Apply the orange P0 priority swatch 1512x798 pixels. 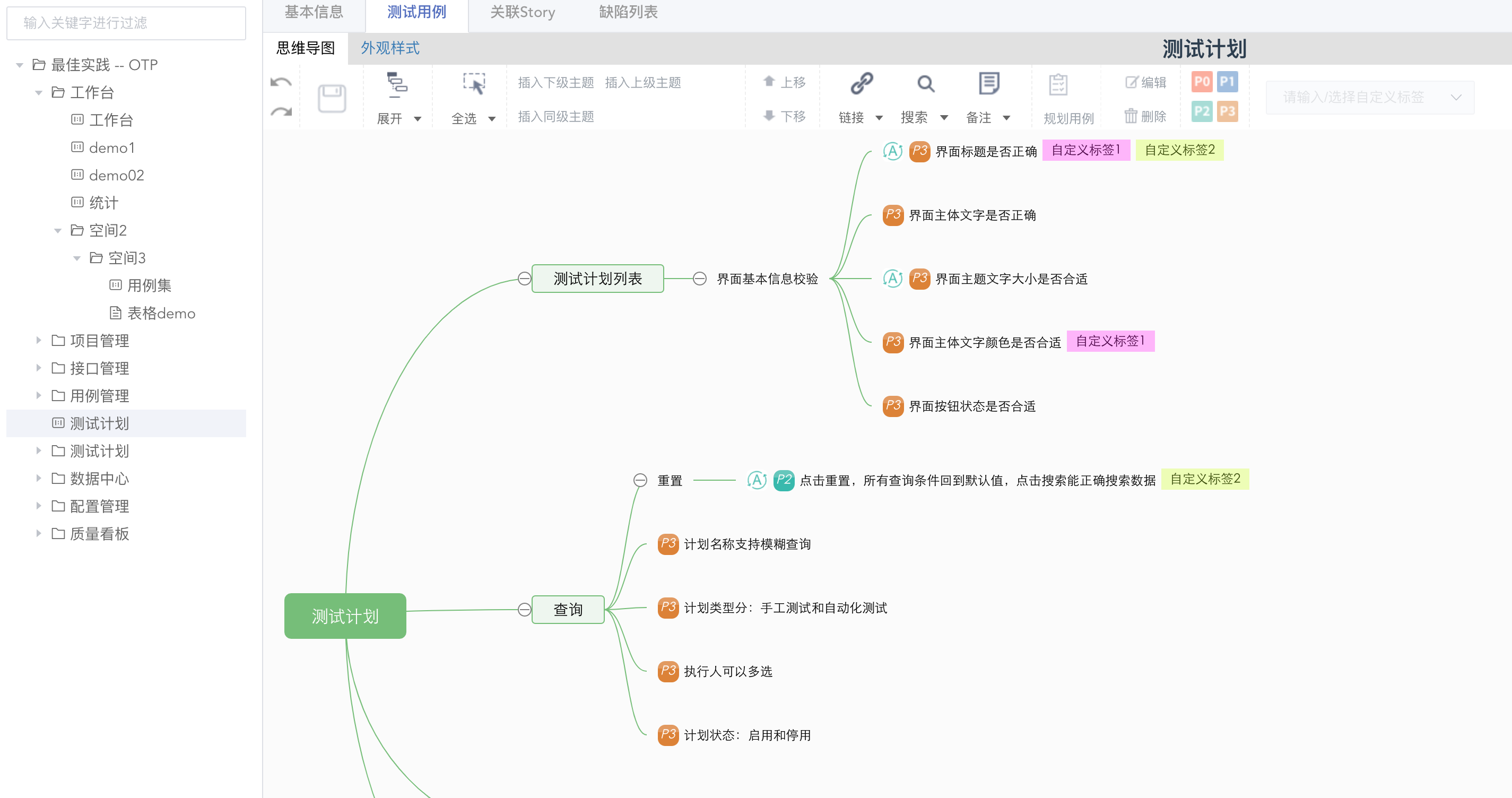click(x=1202, y=81)
